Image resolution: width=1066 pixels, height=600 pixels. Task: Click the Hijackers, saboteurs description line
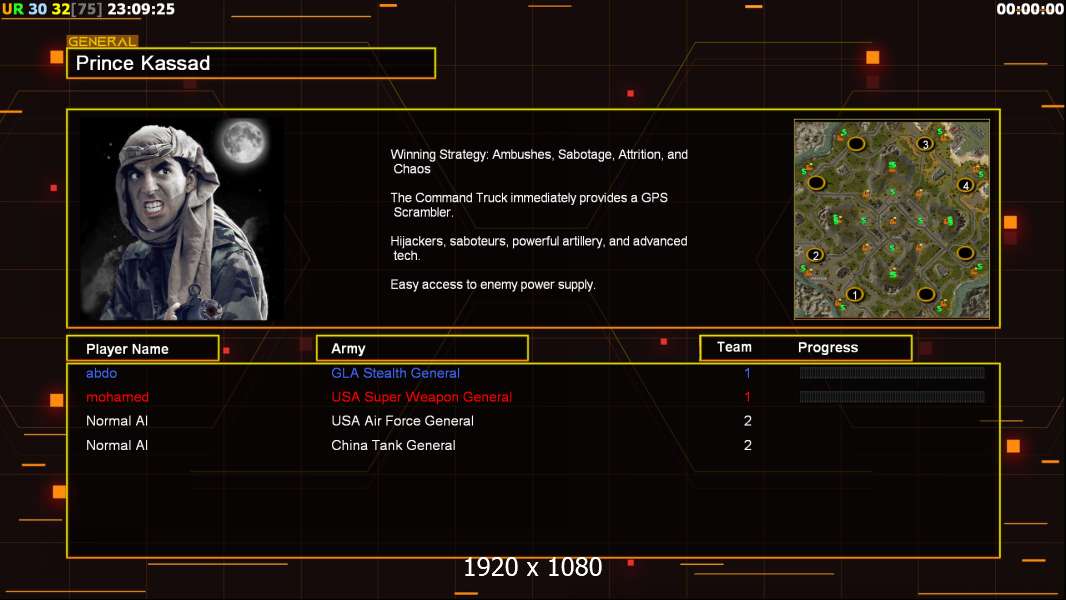tap(538, 248)
